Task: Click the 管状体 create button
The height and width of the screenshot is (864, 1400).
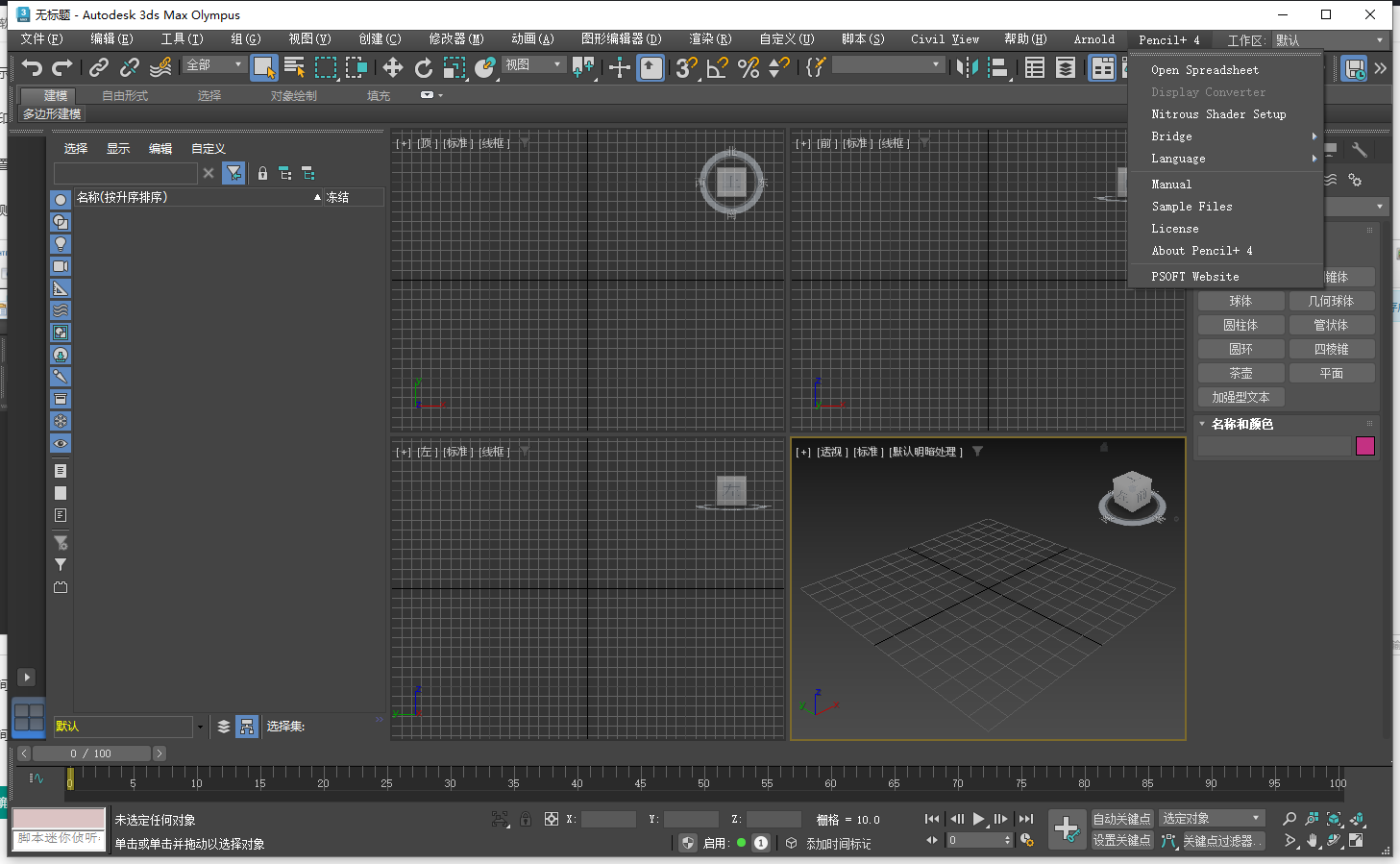Action: pyautogui.click(x=1332, y=326)
